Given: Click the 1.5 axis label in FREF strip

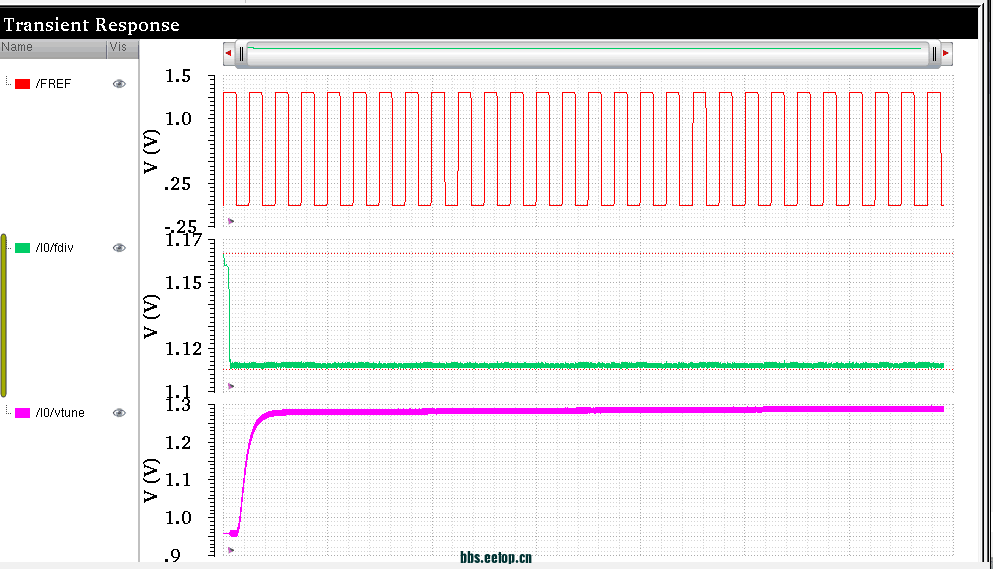Looking at the screenshot, I should pyautogui.click(x=178, y=76).
